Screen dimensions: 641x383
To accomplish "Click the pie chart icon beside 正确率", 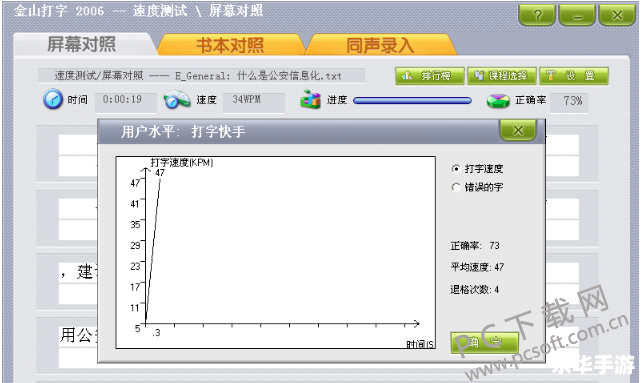I will click(498, 101).
